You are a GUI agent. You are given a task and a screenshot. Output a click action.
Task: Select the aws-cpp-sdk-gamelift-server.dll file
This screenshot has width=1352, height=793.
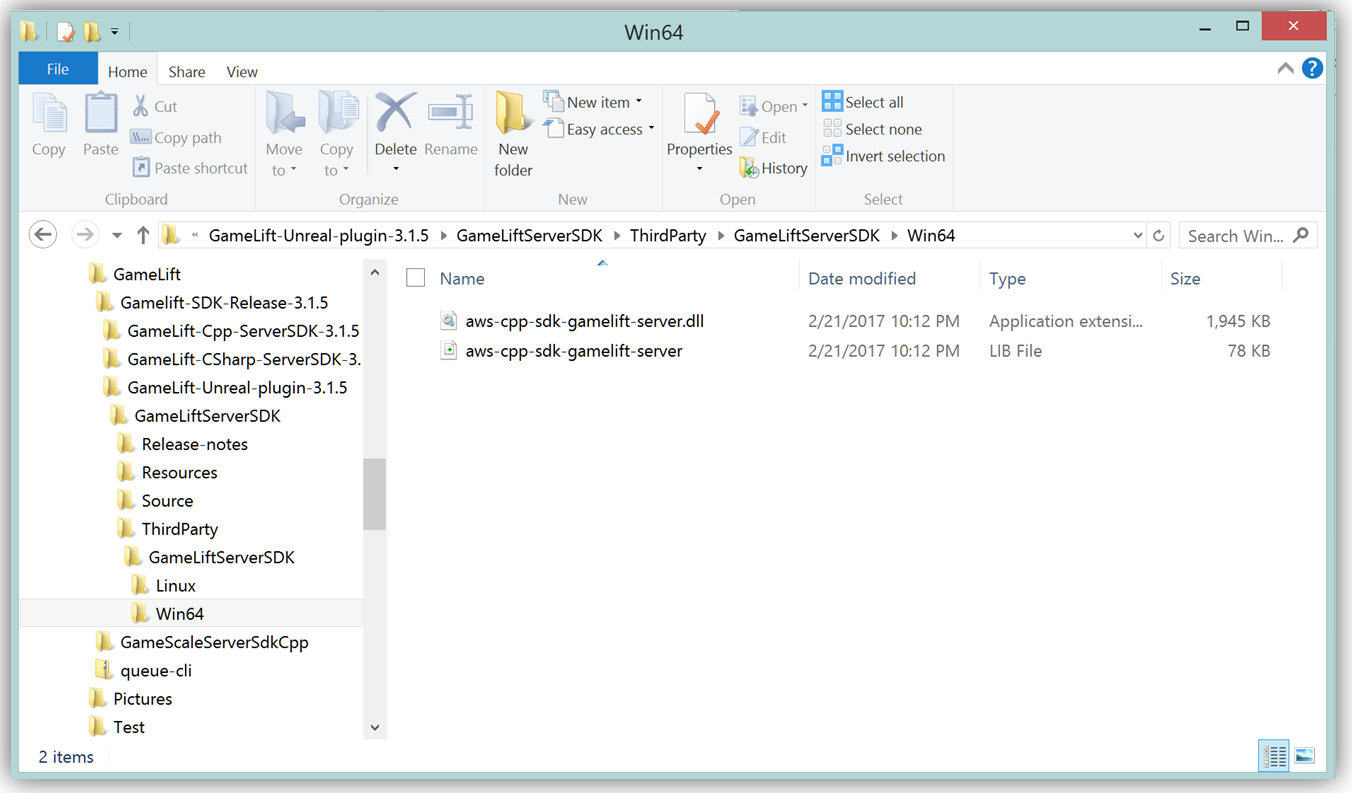tap(584, 321)
